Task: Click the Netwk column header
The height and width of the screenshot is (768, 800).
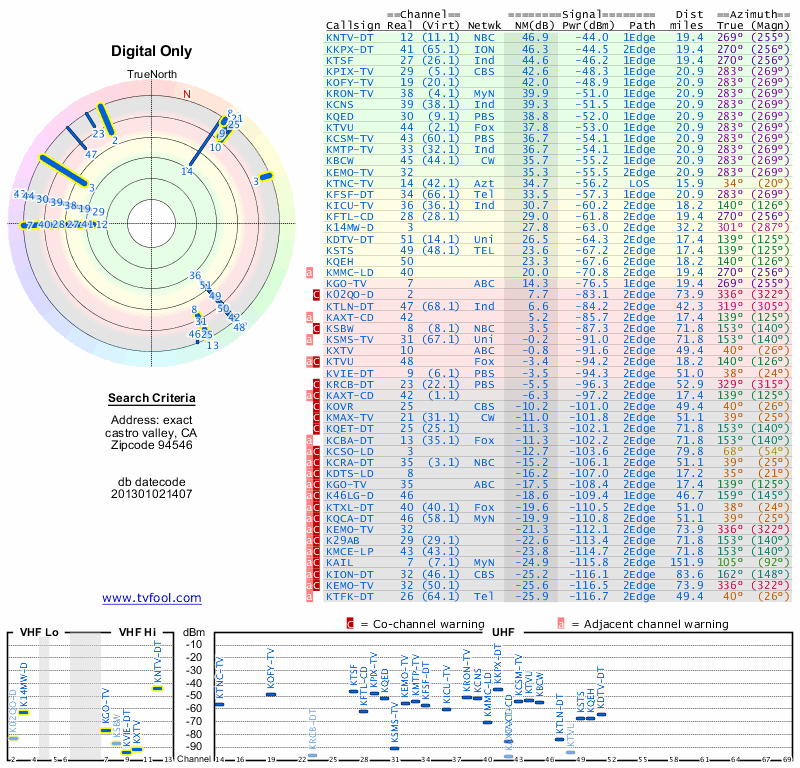Action: pyautogui.click(x=485, y=26)
